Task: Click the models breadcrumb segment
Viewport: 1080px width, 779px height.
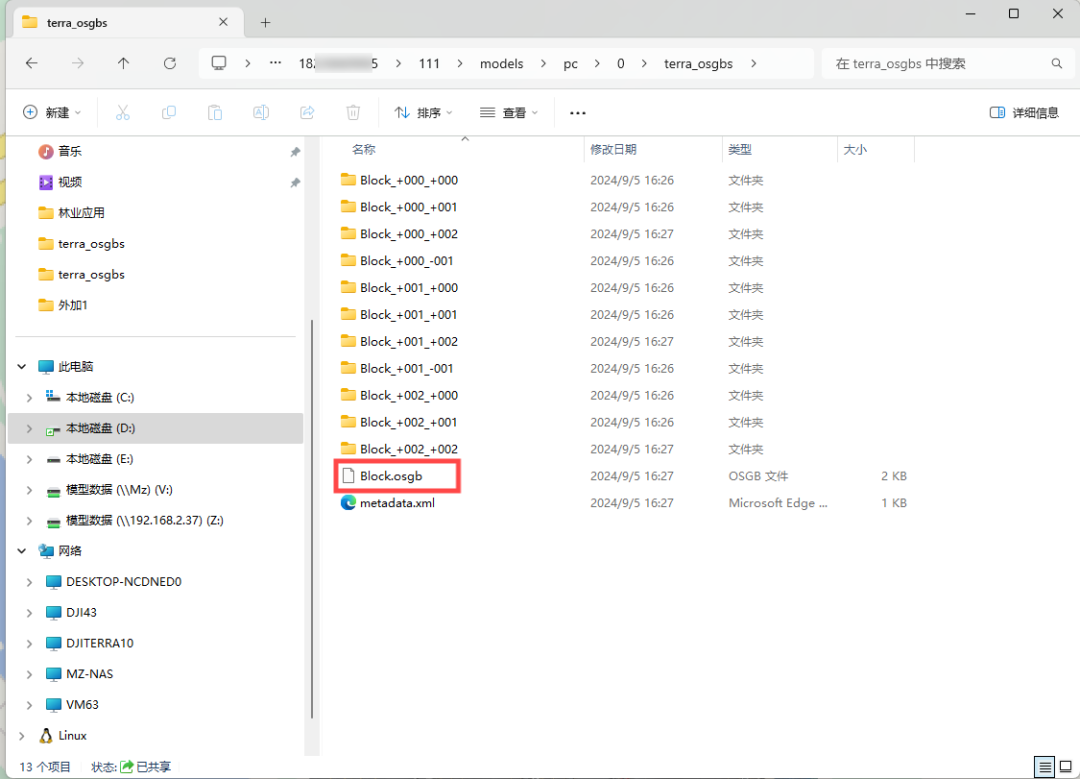Action: (501, 63)
